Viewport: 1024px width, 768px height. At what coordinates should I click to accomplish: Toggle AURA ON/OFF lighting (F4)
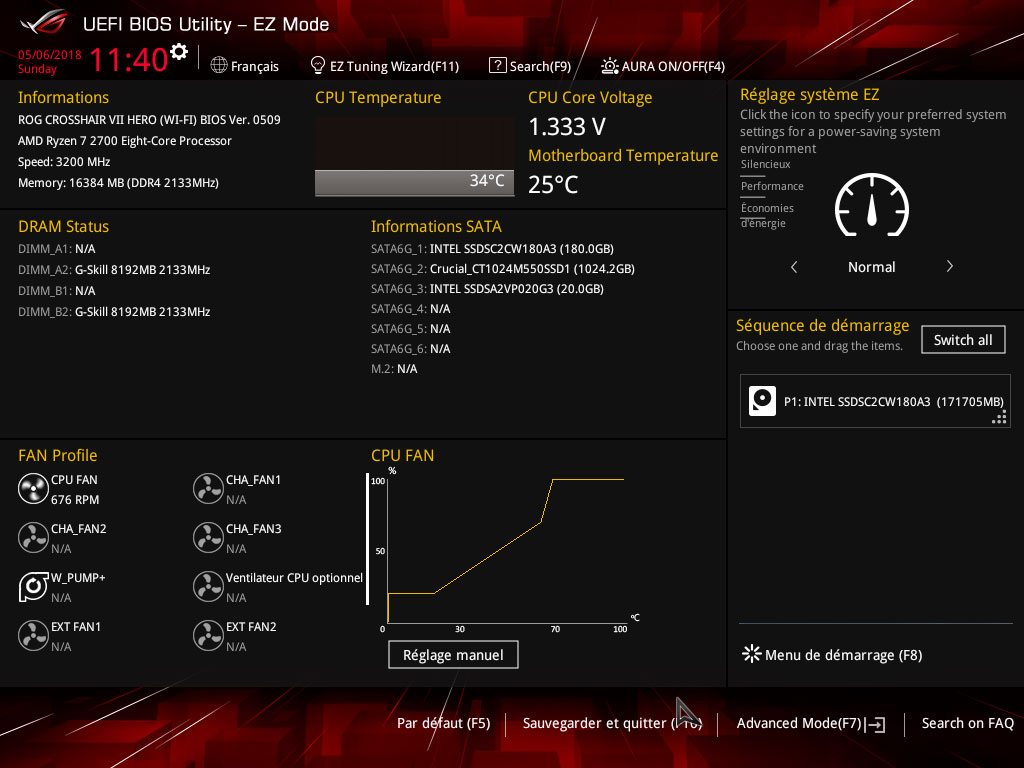663,66
